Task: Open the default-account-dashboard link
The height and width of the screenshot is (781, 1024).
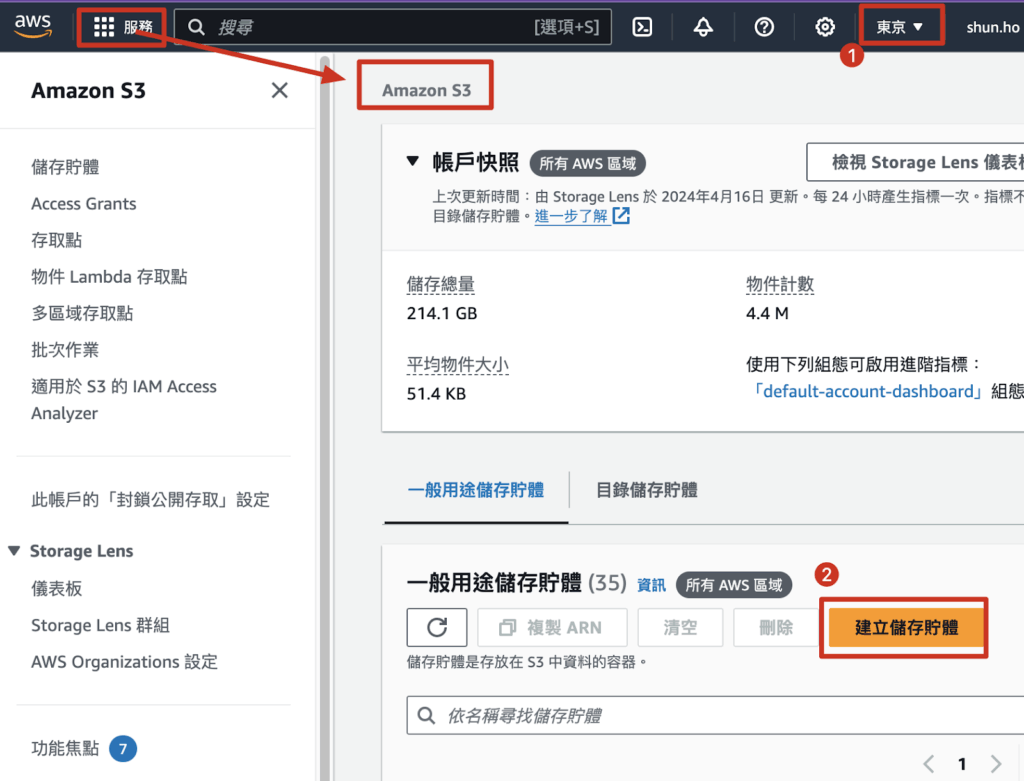Action: tap(867, 391)
